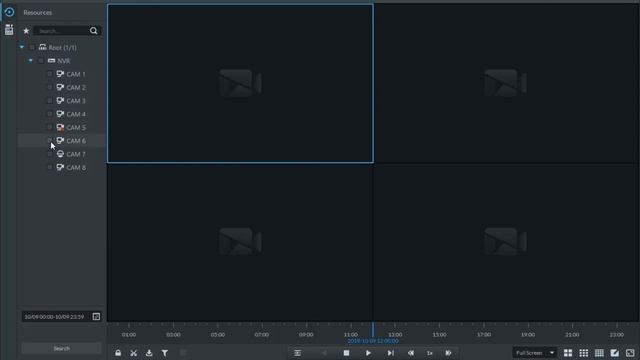Click the 07:00 mark on timeline

coord(262,334)
